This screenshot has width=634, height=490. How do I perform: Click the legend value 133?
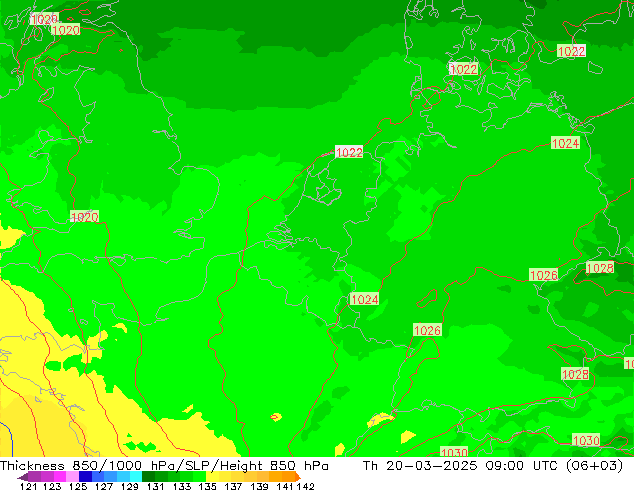pyautogui.click(x=182, y=486)
